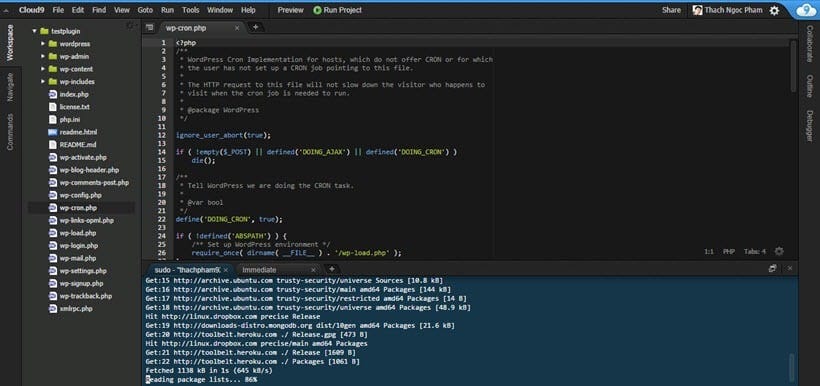The height and width of the screenshot is (386, 820).
Task: Click the wp-trackback.php file icon
Action: point(53,296)
